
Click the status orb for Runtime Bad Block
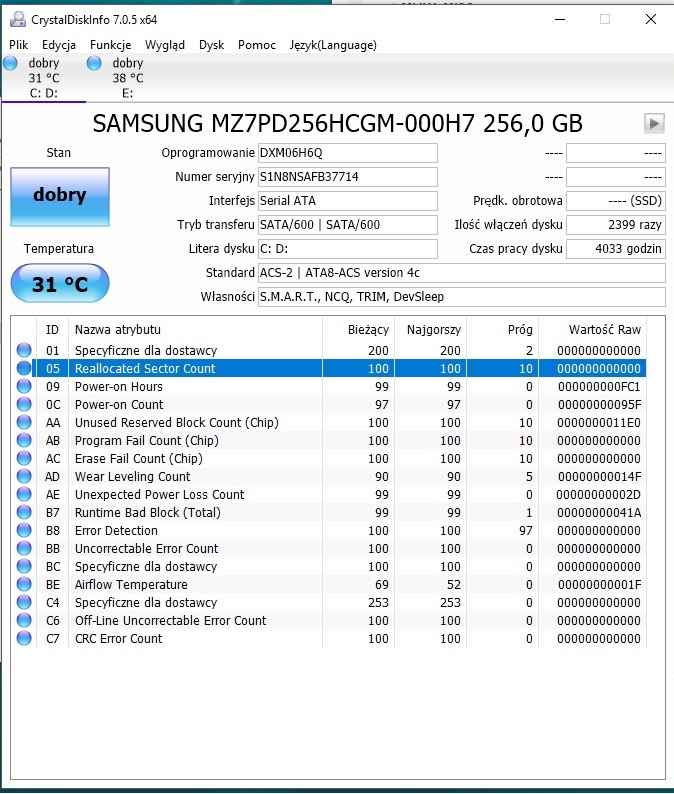click(24, 512)
